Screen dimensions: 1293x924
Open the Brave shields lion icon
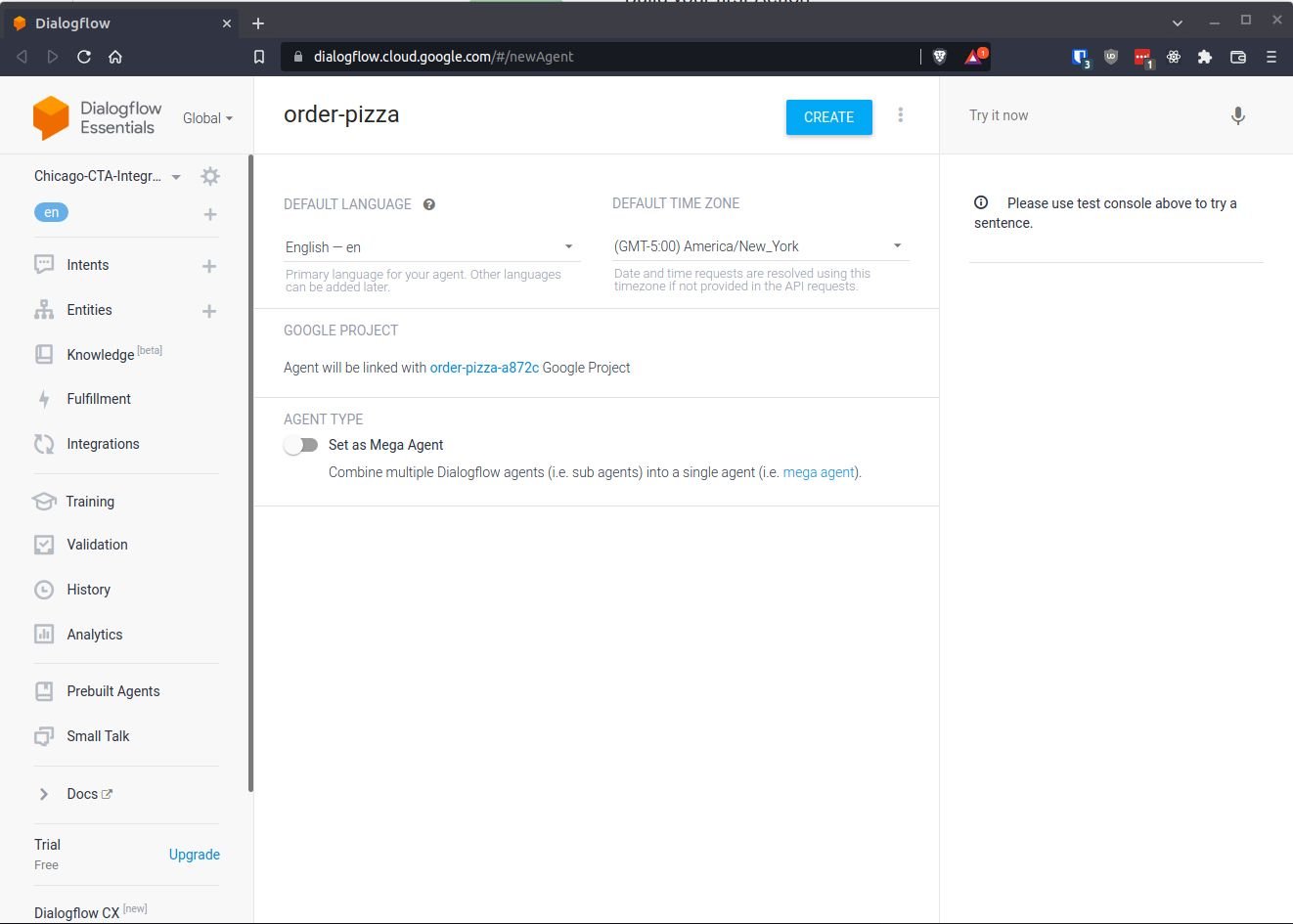click(940, 57)
